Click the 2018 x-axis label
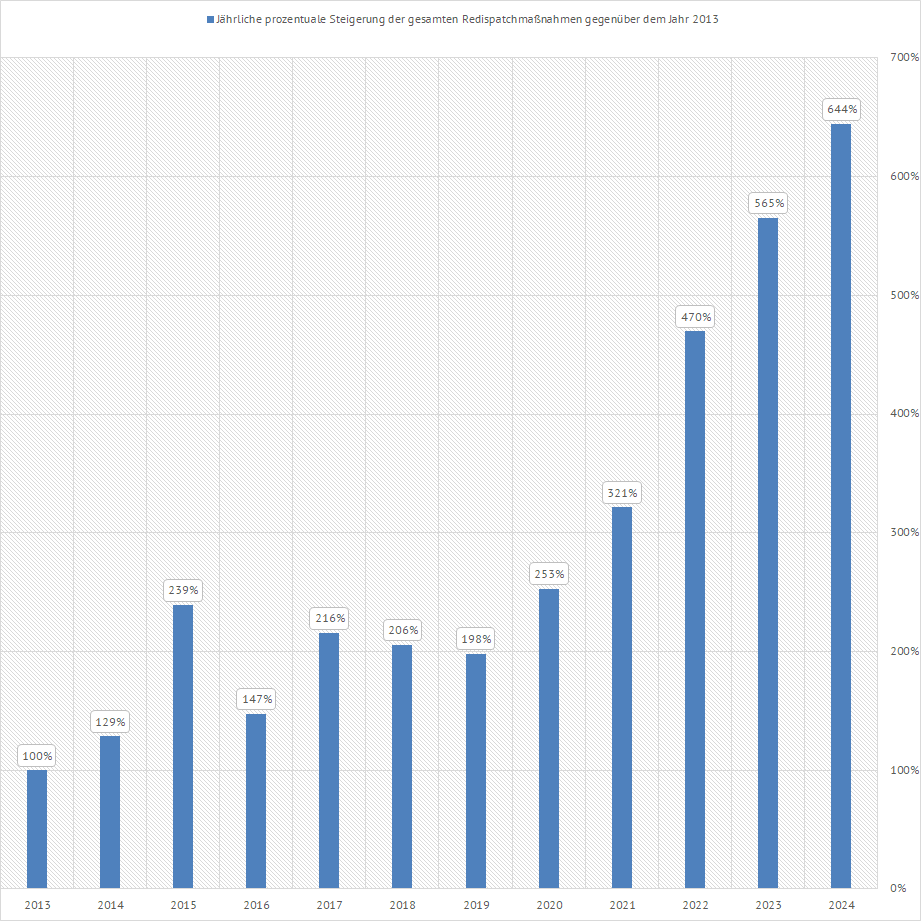This screenshot has height=921, width=921. pos(402,905)
